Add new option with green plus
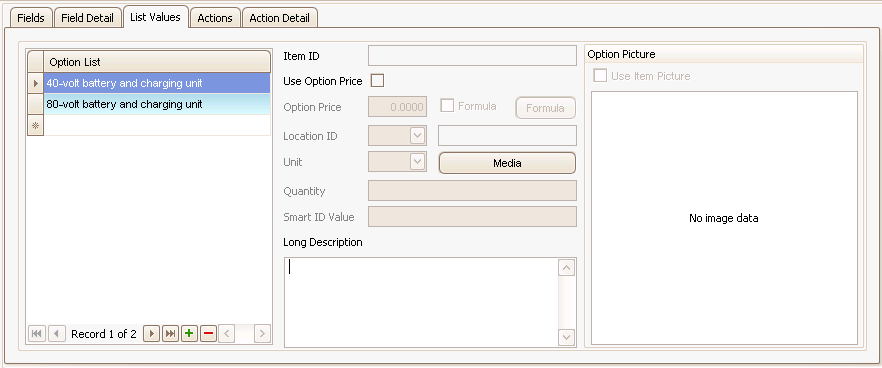882x368 pixels. tap(190, 334)
